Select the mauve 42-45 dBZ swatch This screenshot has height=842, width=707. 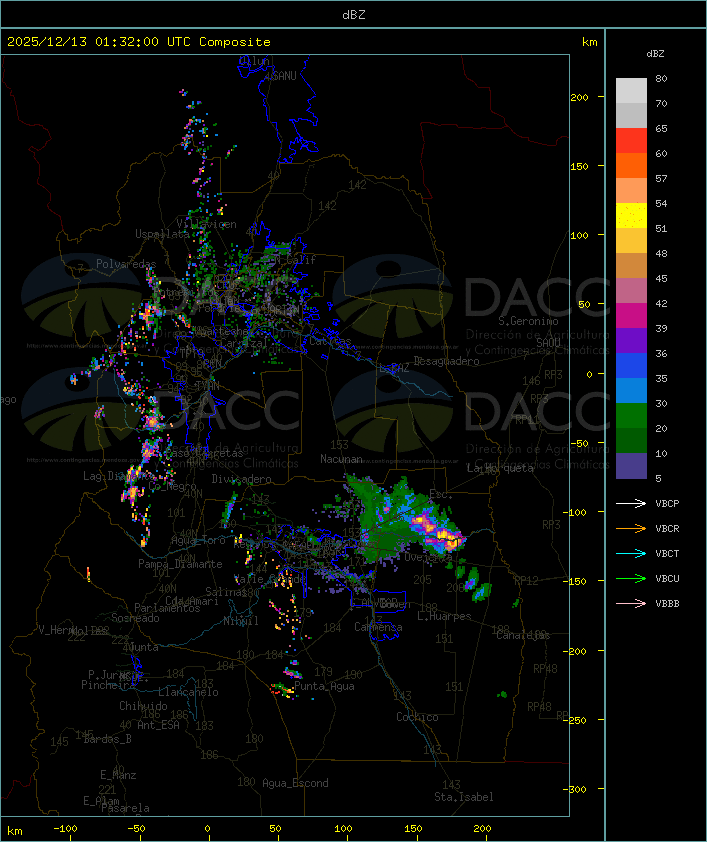tap(631, 291)
